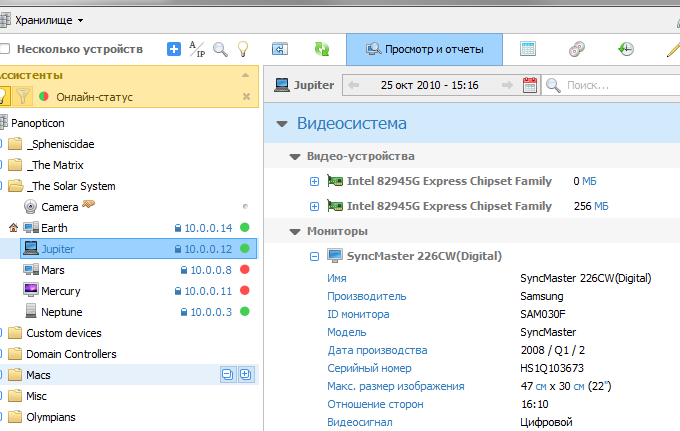This screenshot has width=680, height=431.
Task: Select the Custom devices folder
Action: point(64,333)
